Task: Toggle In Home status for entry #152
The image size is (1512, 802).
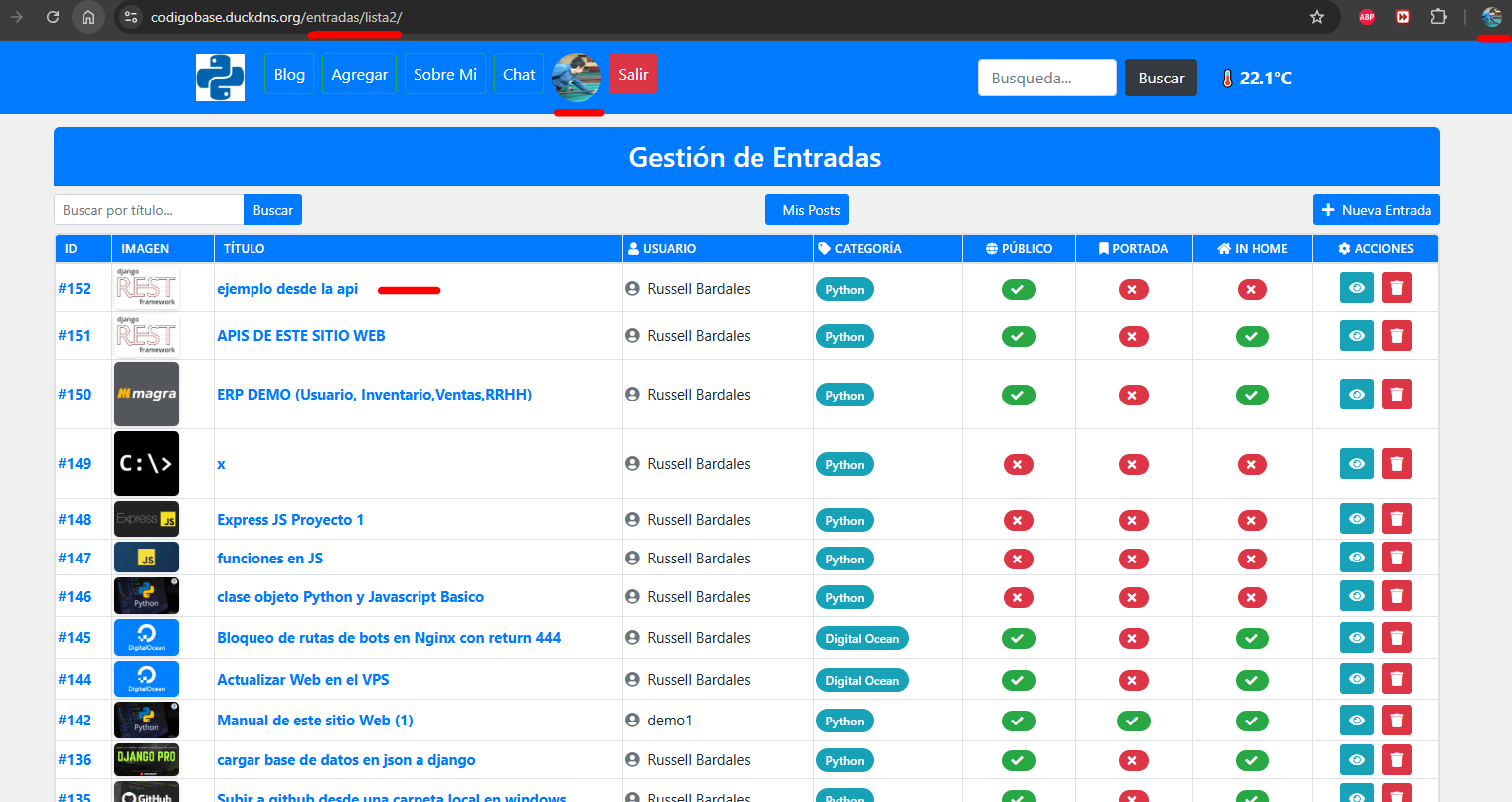Action: (x=1251, y=289)
